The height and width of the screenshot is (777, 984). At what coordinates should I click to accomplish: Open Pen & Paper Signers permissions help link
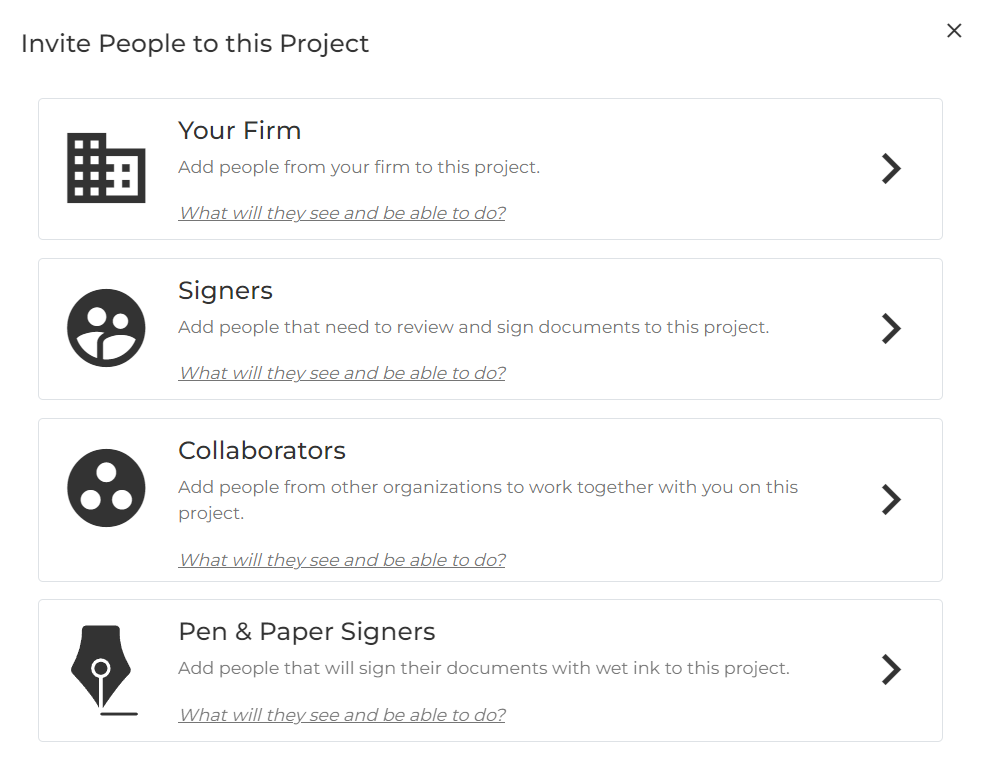(x=342, y=715)
